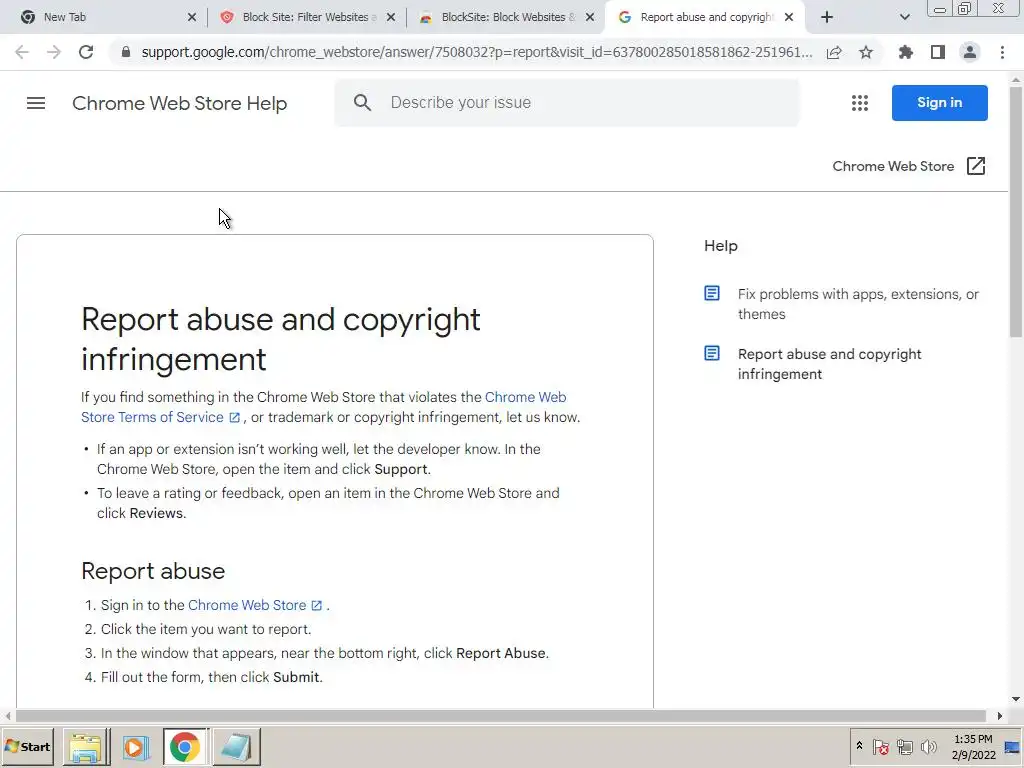Open the hamburger main menu
The image size is (1024, 768).
(36, 103)
